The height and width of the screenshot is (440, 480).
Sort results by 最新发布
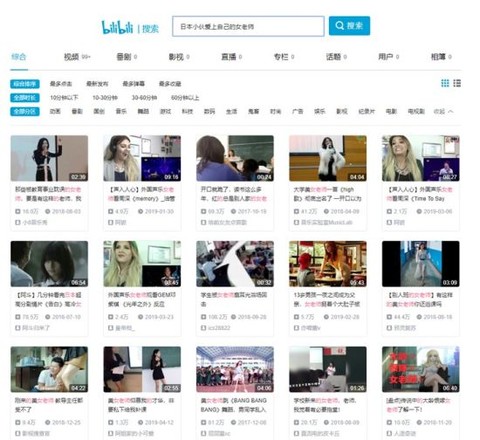(97, 84)
